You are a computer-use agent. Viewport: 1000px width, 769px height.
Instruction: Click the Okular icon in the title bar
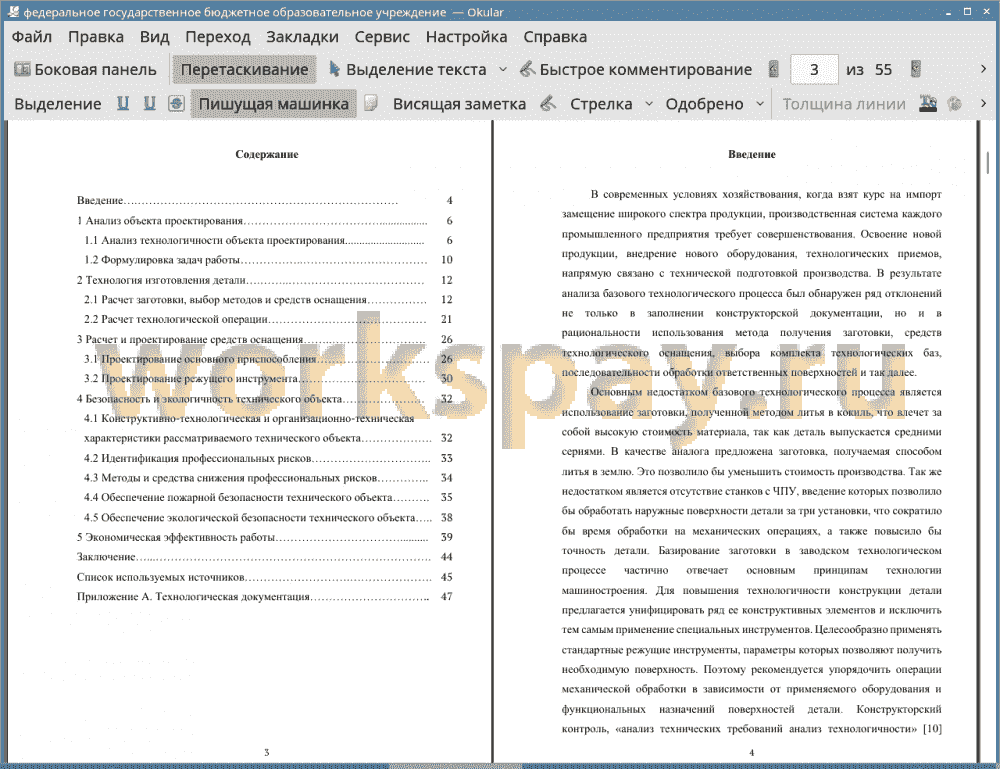(13, 11)
